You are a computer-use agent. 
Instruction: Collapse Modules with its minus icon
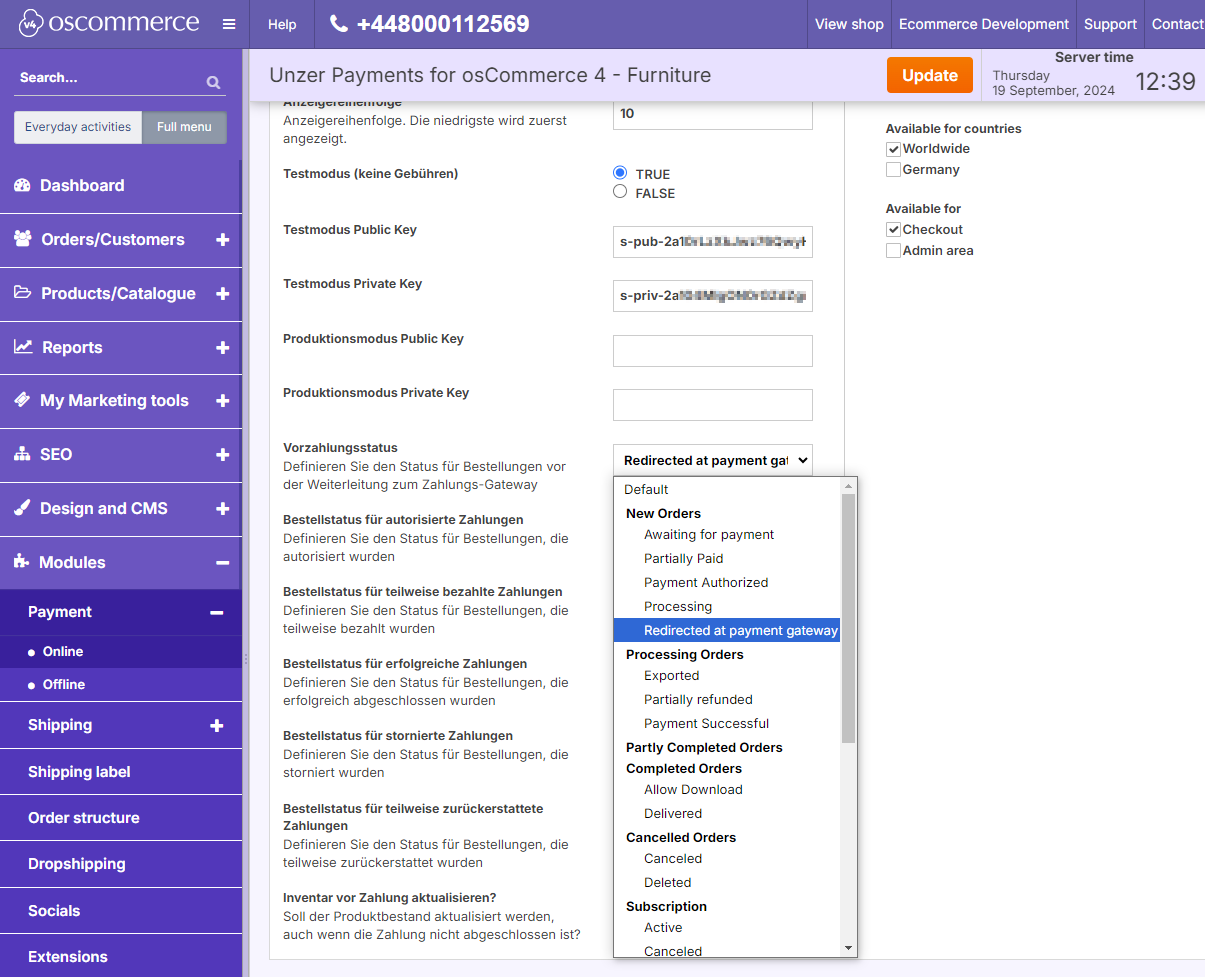(x=222, y=563)
